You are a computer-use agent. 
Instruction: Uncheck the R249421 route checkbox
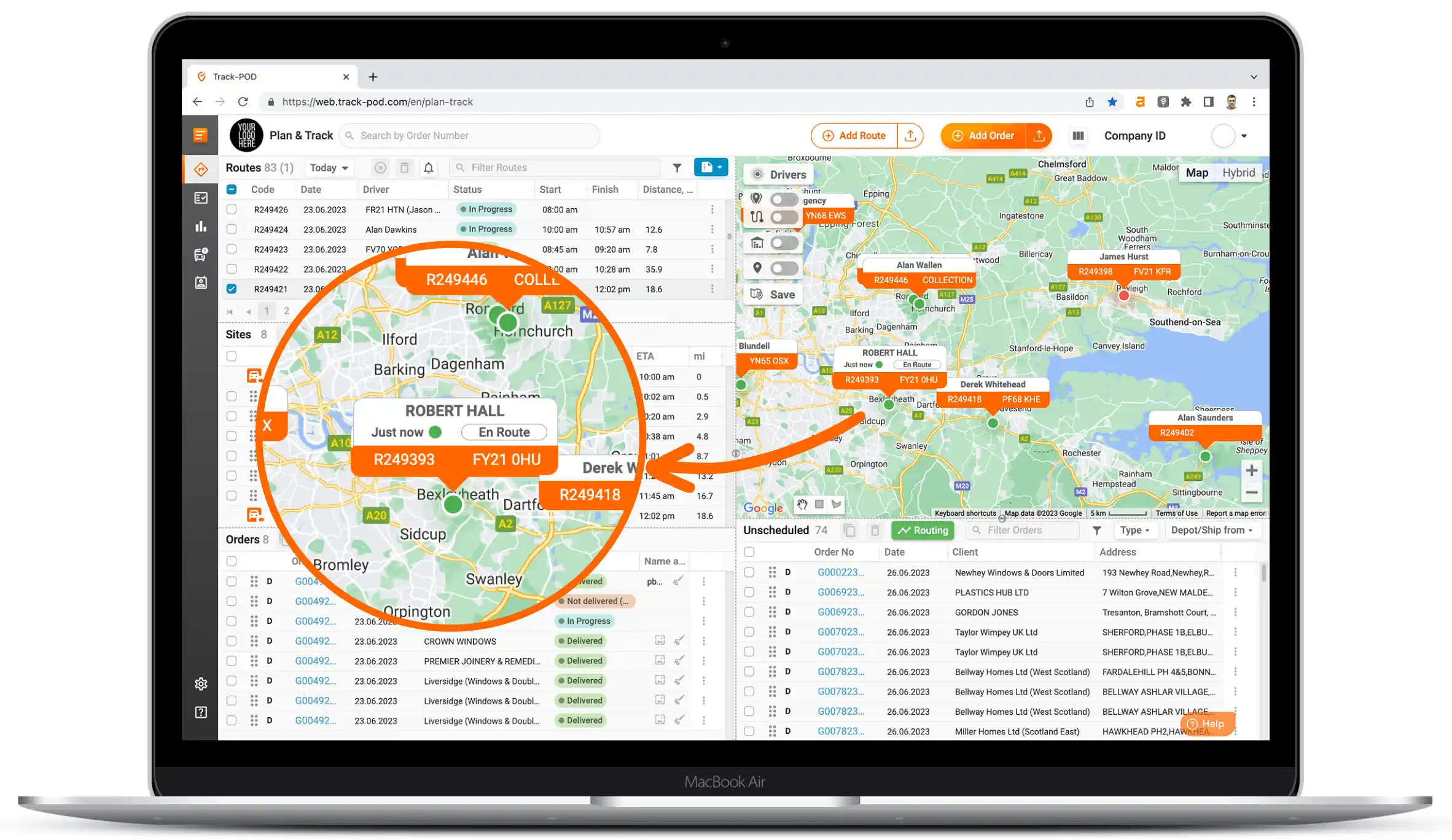click(x=232, y=289)
